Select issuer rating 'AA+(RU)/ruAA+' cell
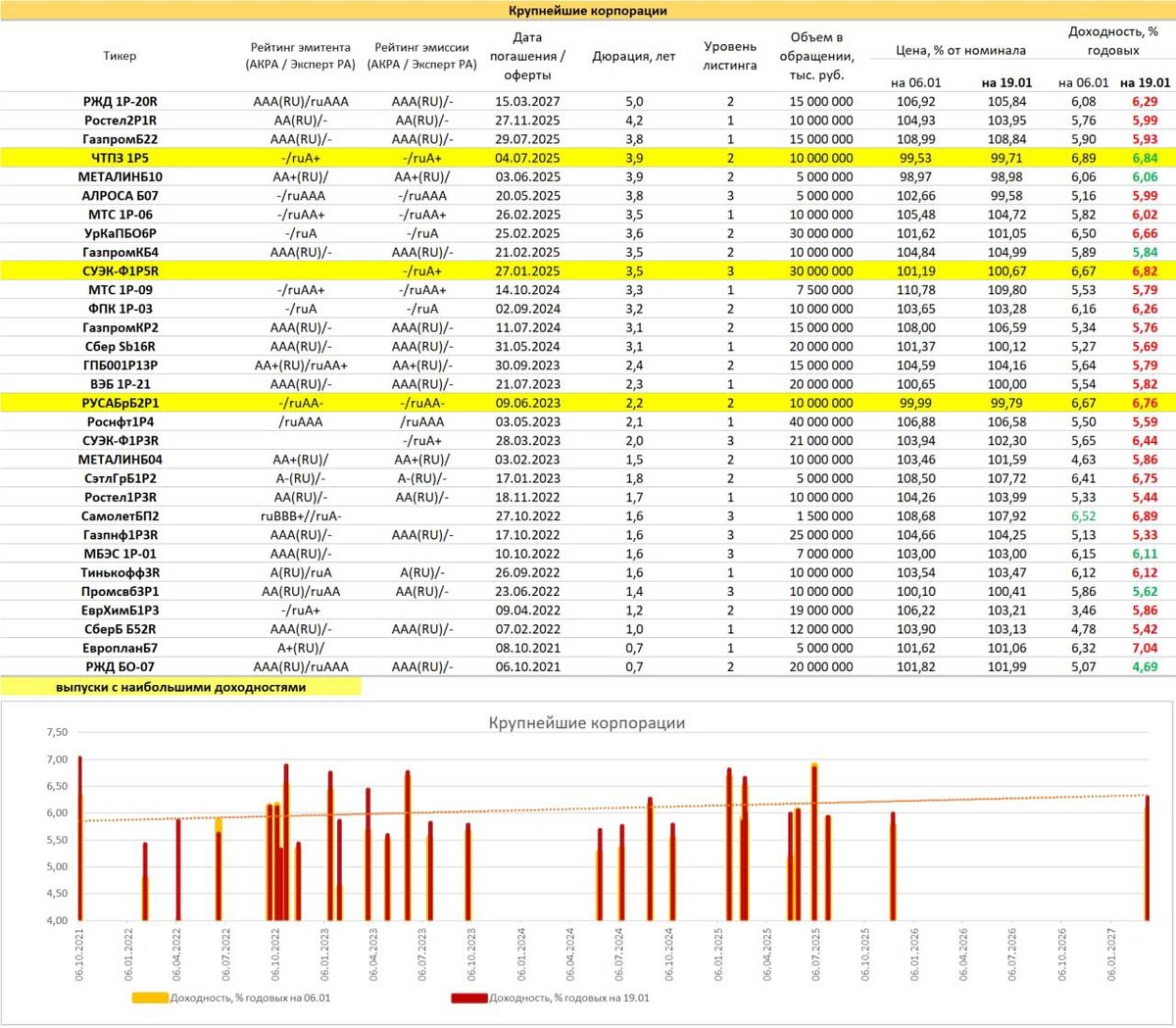This screenshot has width=1176, height=1028. pos(300,365)
